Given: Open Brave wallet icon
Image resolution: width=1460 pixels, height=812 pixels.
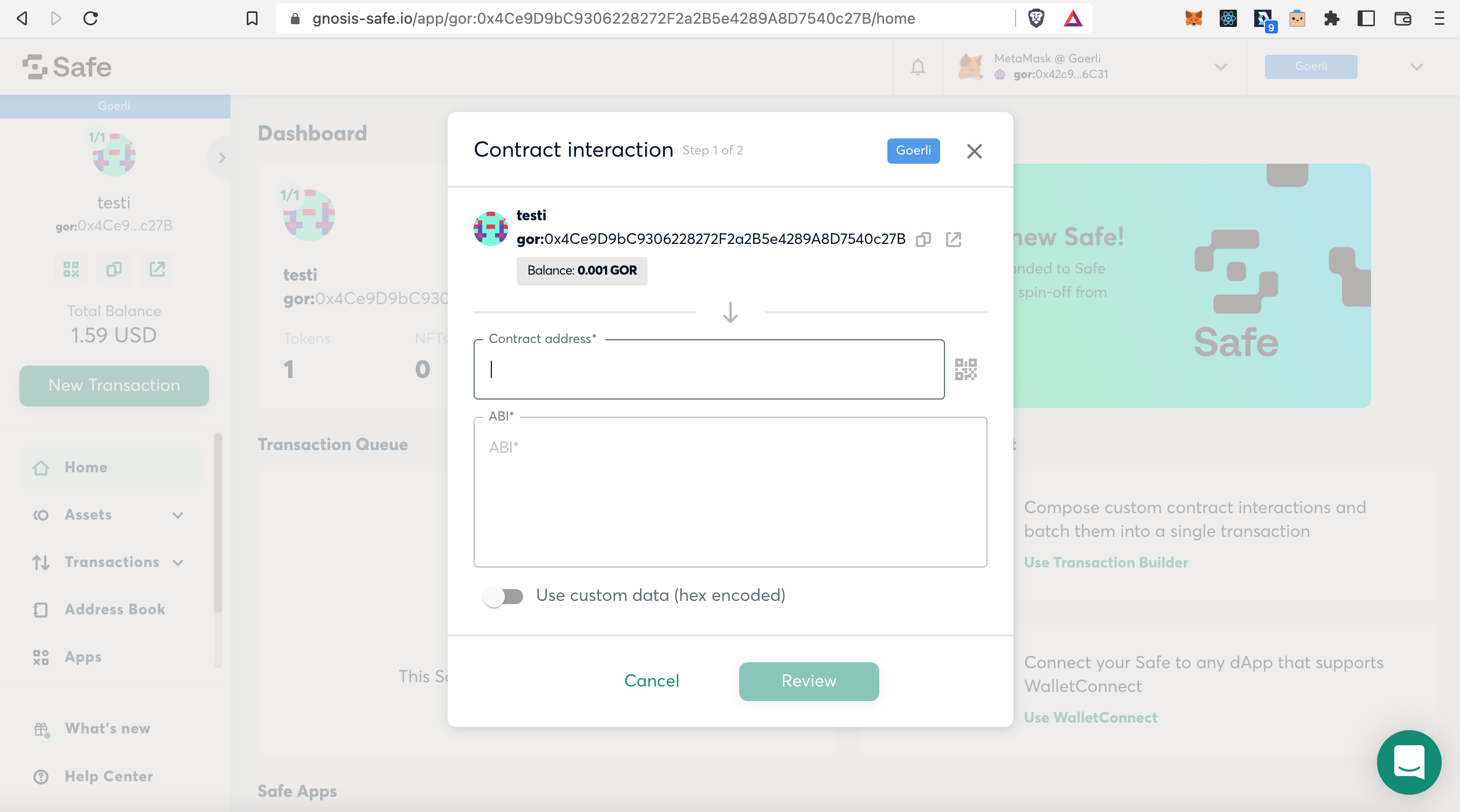Looking at the screenshot, I should point(1403,19).
